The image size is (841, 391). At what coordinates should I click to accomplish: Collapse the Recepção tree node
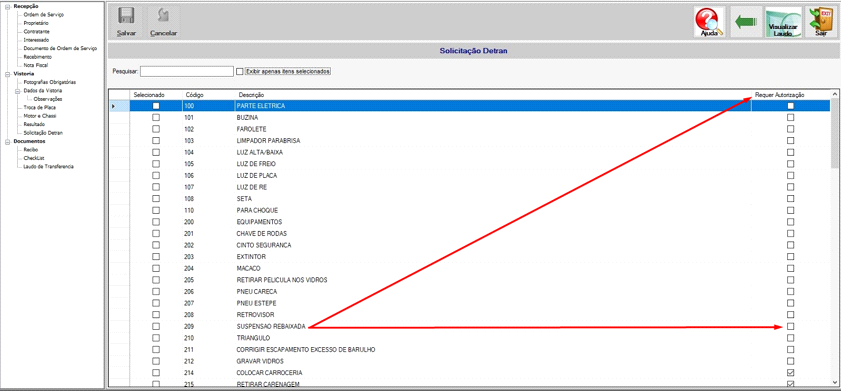point(8,6)
